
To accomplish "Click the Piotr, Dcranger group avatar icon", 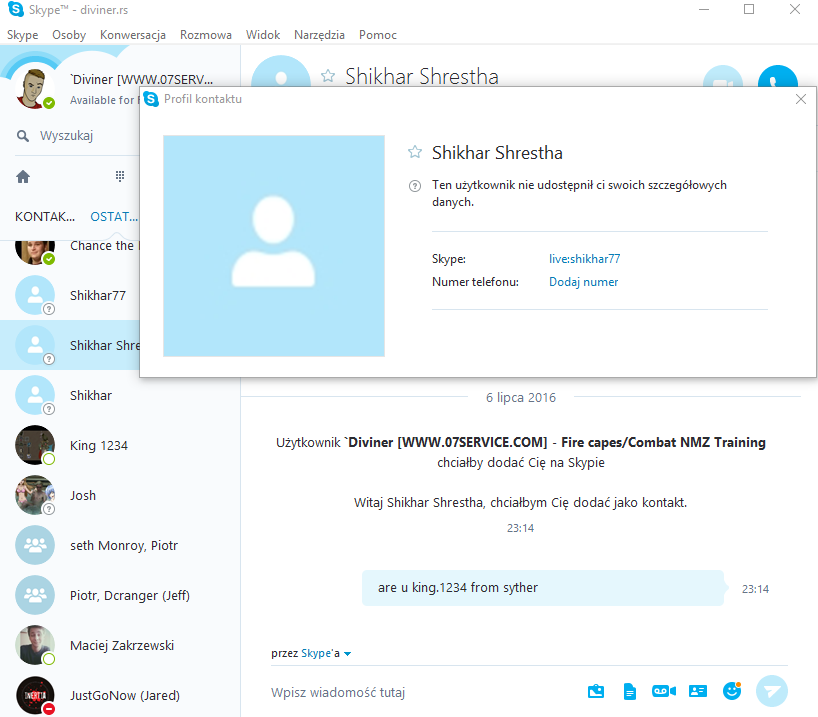I will (x=35, y=595).
